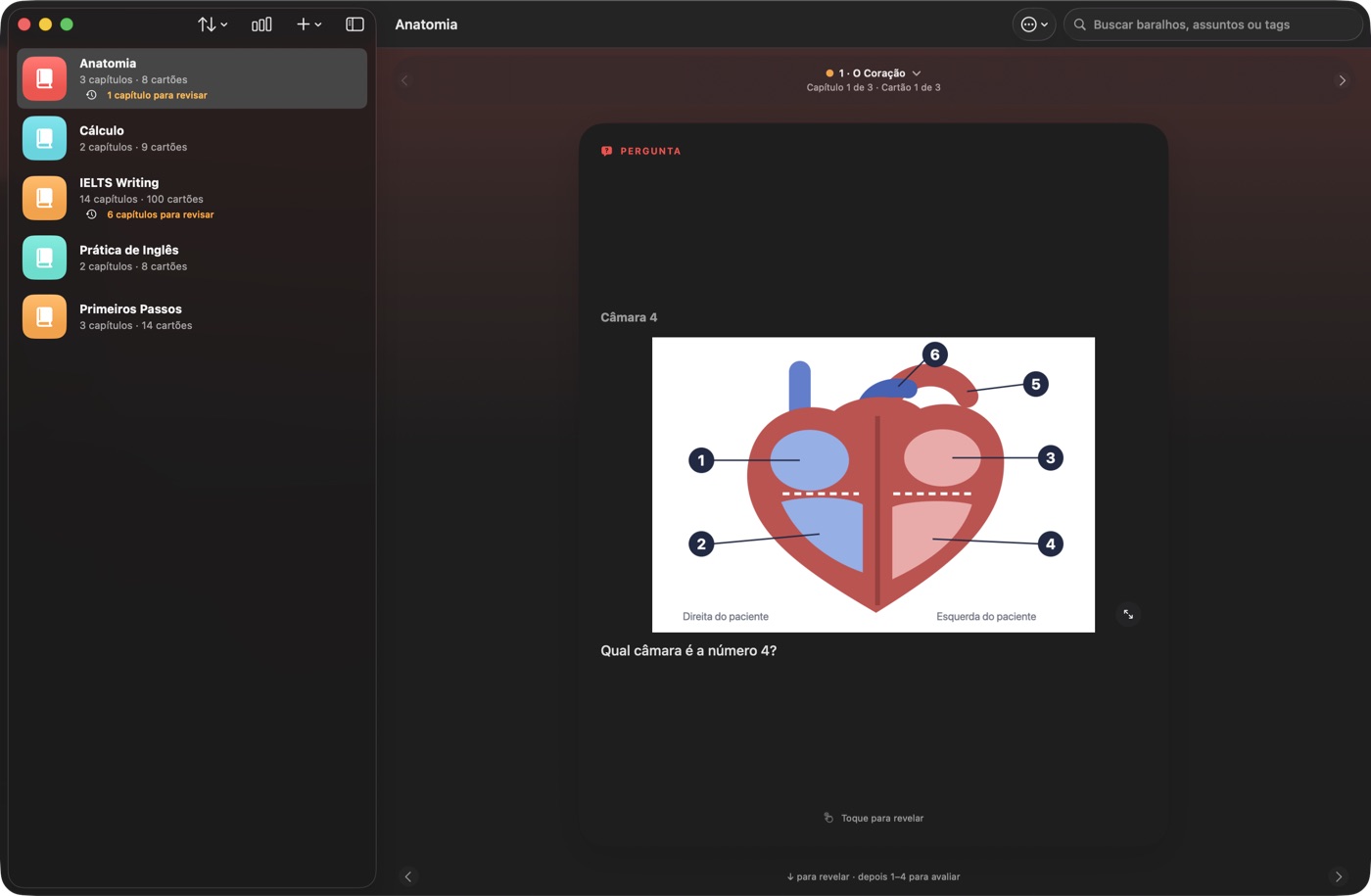This screenshot has height=896, width=1371.
Task: Click the PERGUNTA label icon
Action: 606,151
